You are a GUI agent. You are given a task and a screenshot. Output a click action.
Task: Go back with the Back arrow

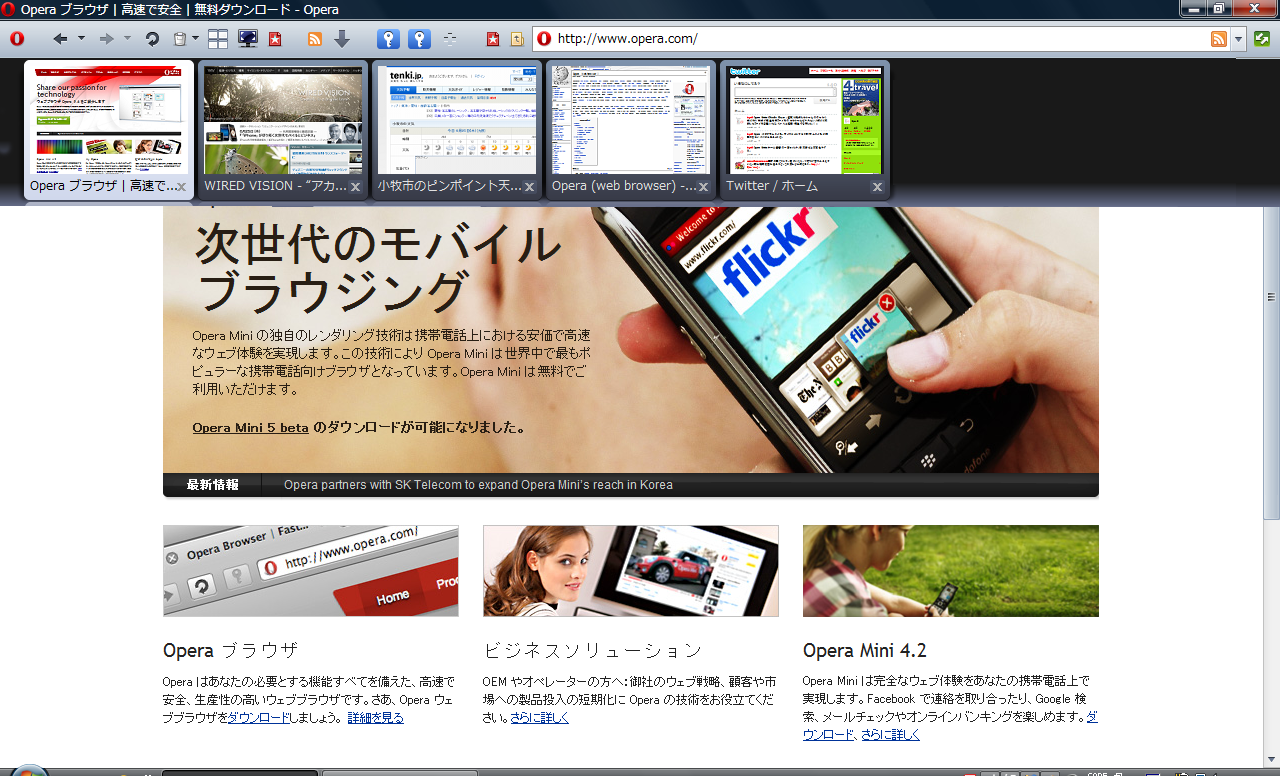tap(60, 39)
